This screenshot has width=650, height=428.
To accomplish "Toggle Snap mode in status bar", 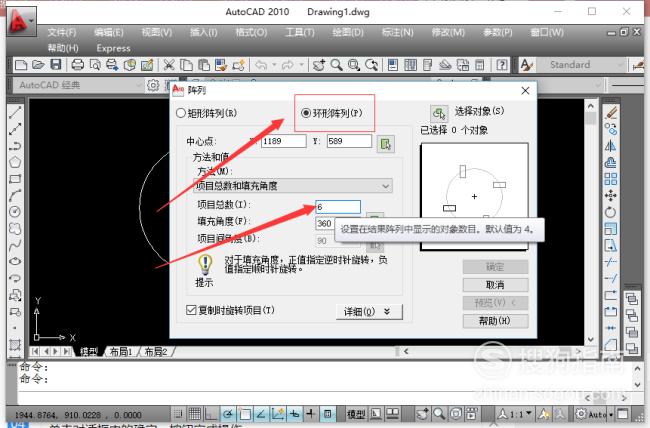I will click(178, 413).
